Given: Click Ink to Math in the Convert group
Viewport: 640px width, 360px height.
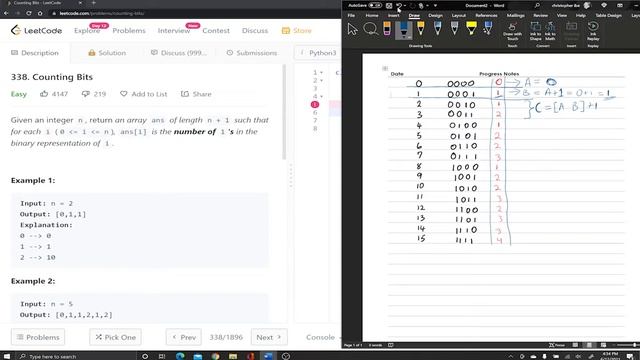Looking at the screenshot, I should click(x=550, y=31).
